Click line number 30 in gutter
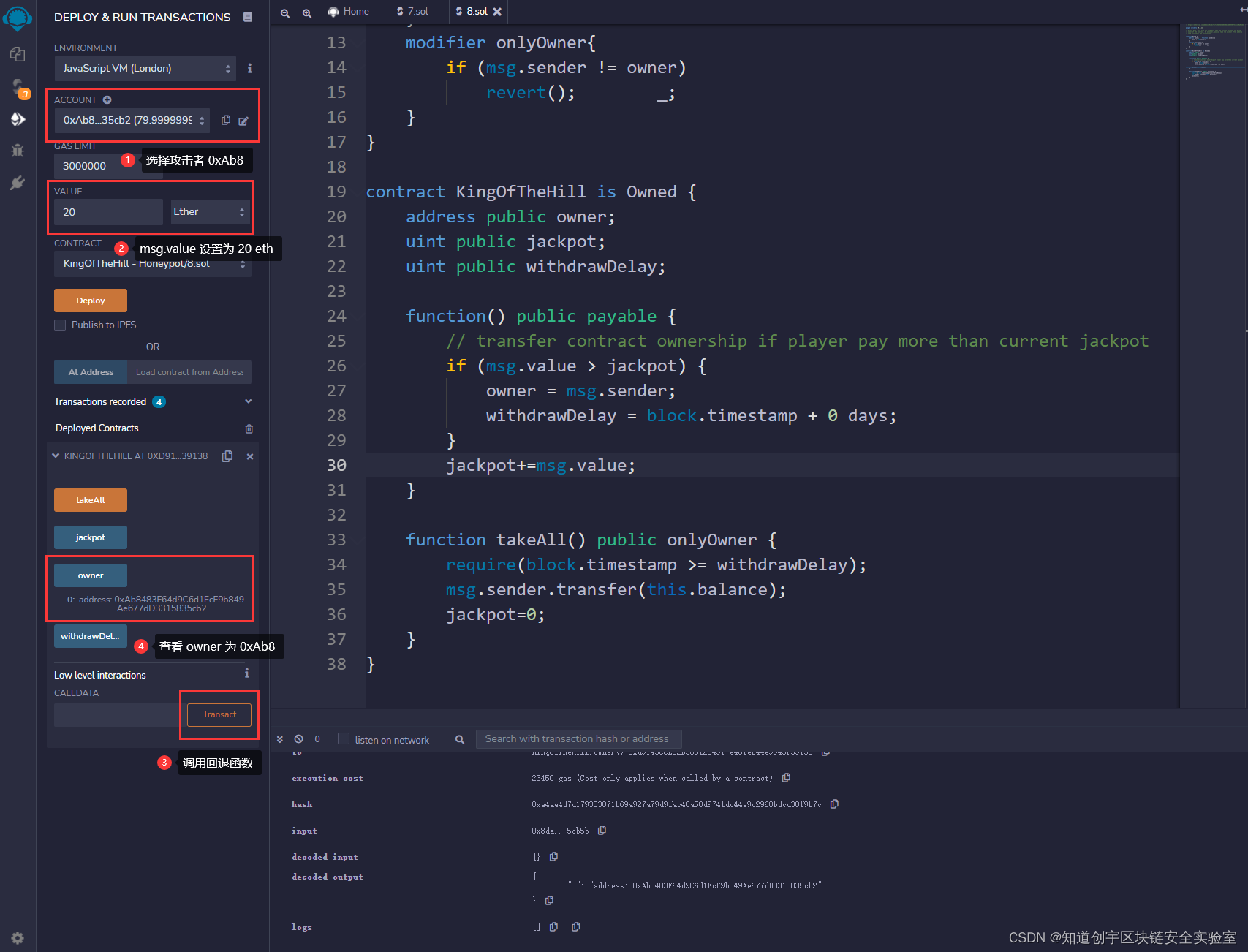This screenshot has width=1248, height=952. point(336,466)
